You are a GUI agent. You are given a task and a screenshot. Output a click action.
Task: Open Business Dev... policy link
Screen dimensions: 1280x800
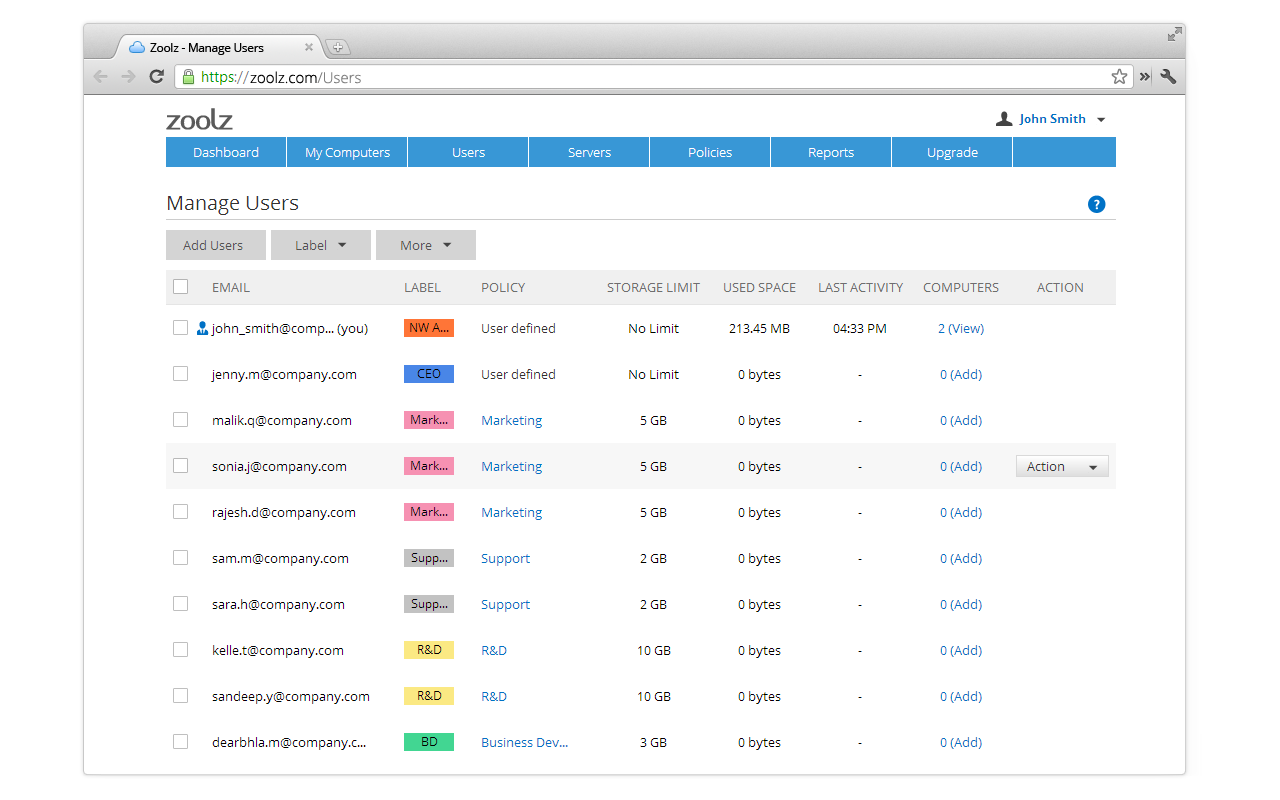point(524,742)
